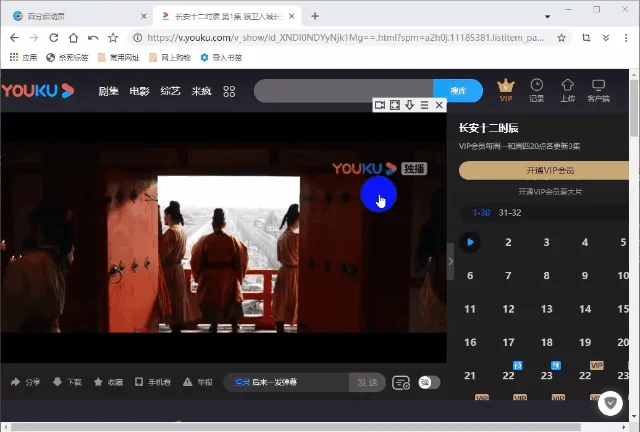The width and height of the screenshot is (640, 432).
Task: Click the fullscreen icon in floating toolbar
Action: pos(395,105)
